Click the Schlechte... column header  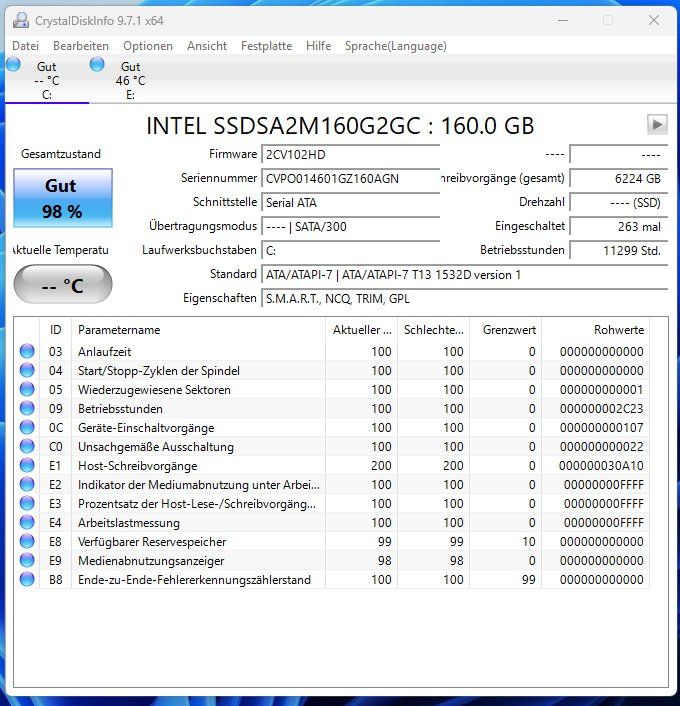pos(433,330)
